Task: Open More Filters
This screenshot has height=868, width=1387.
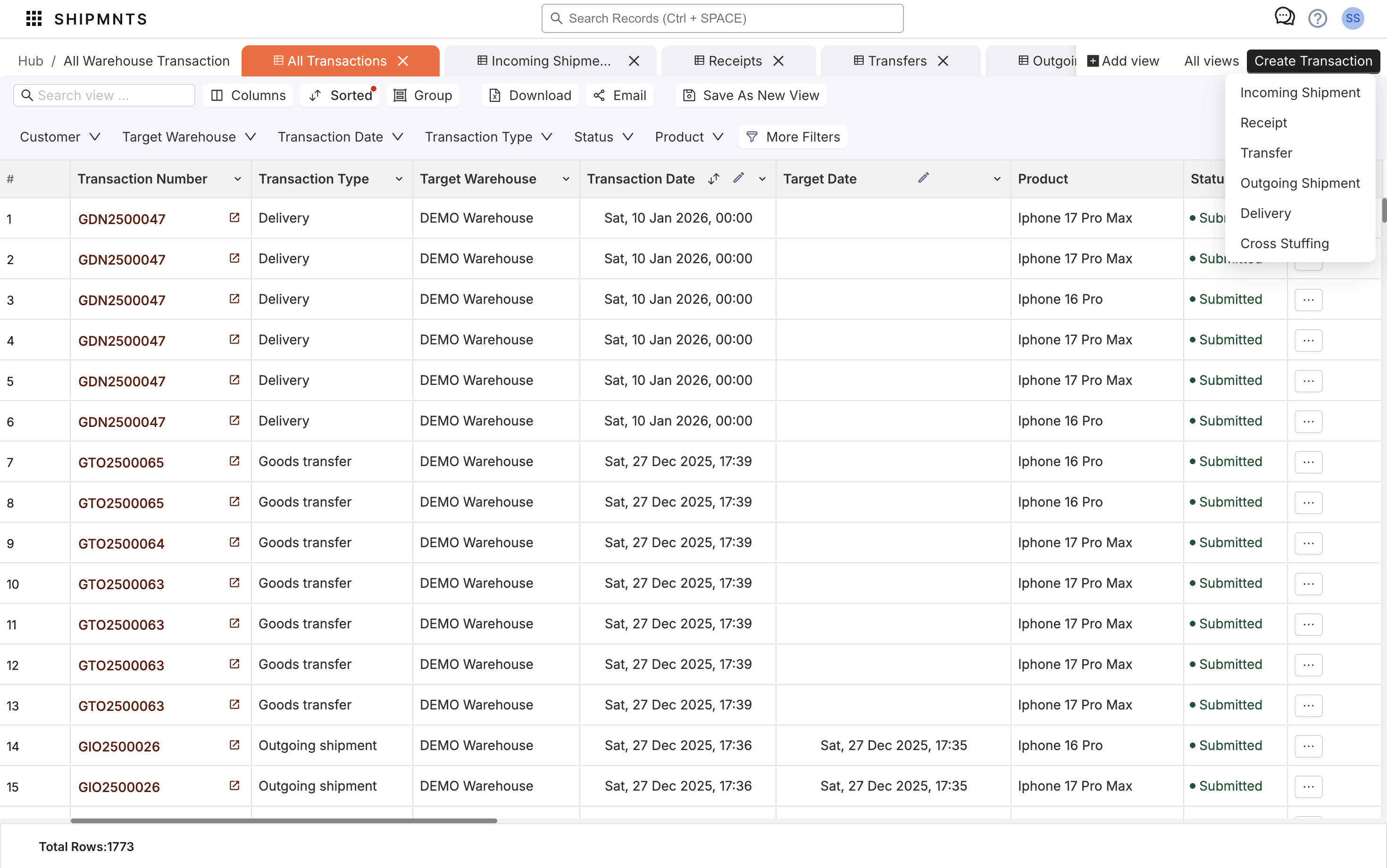Action: (x=793, y=137)
